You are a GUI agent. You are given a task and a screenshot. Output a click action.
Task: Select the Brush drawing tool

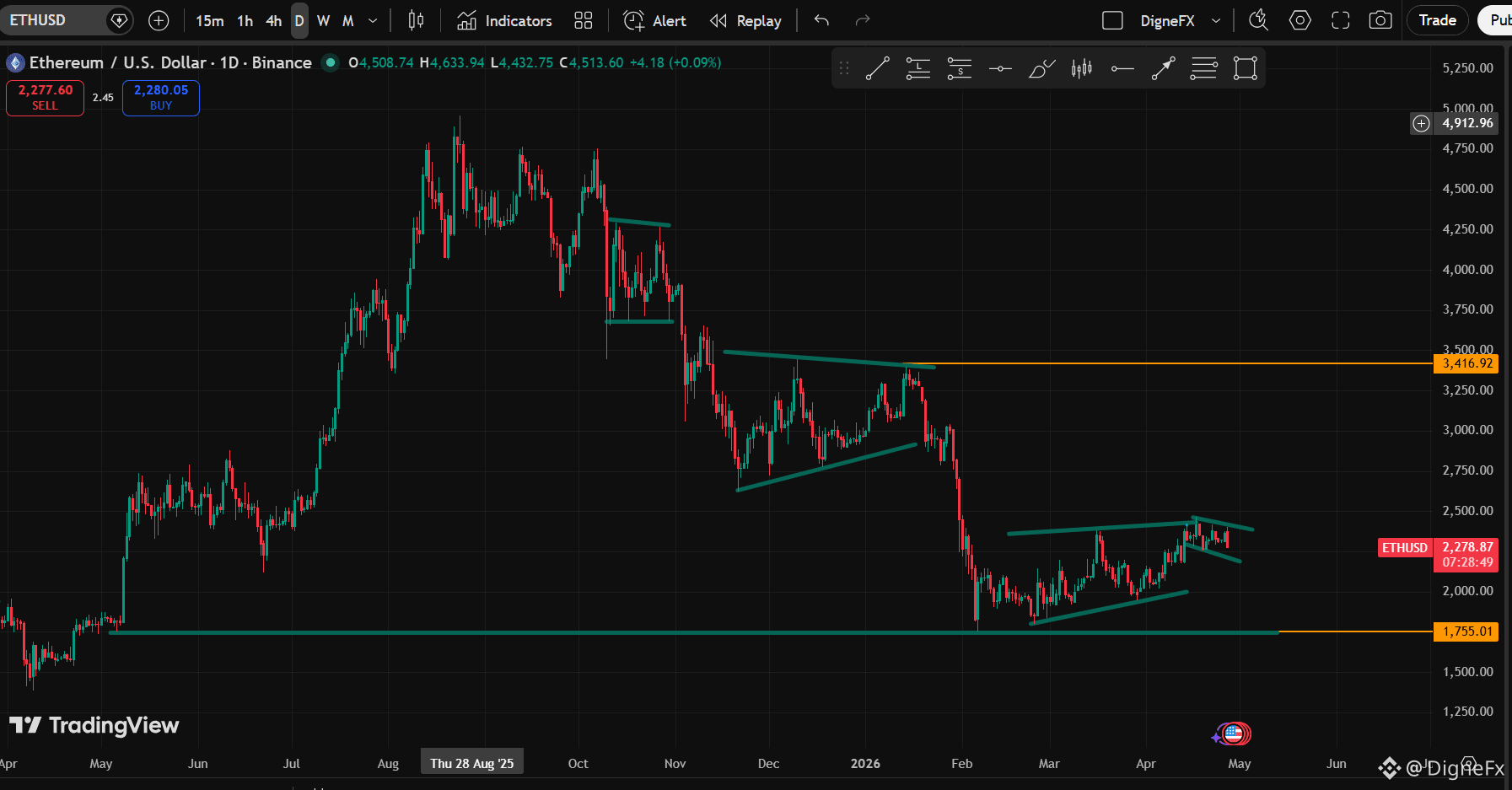1041,68
